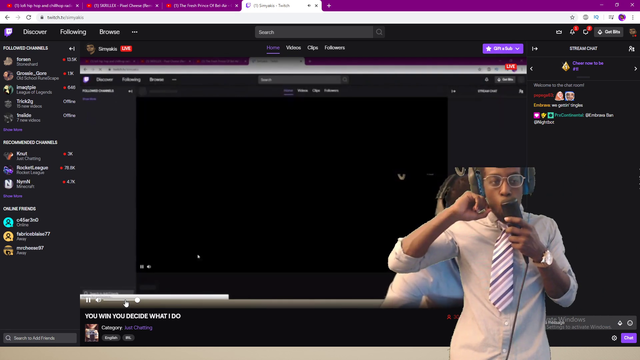Pause the stream video player
The width and height of the screenshot is (640, 360).
coord(88,300)
